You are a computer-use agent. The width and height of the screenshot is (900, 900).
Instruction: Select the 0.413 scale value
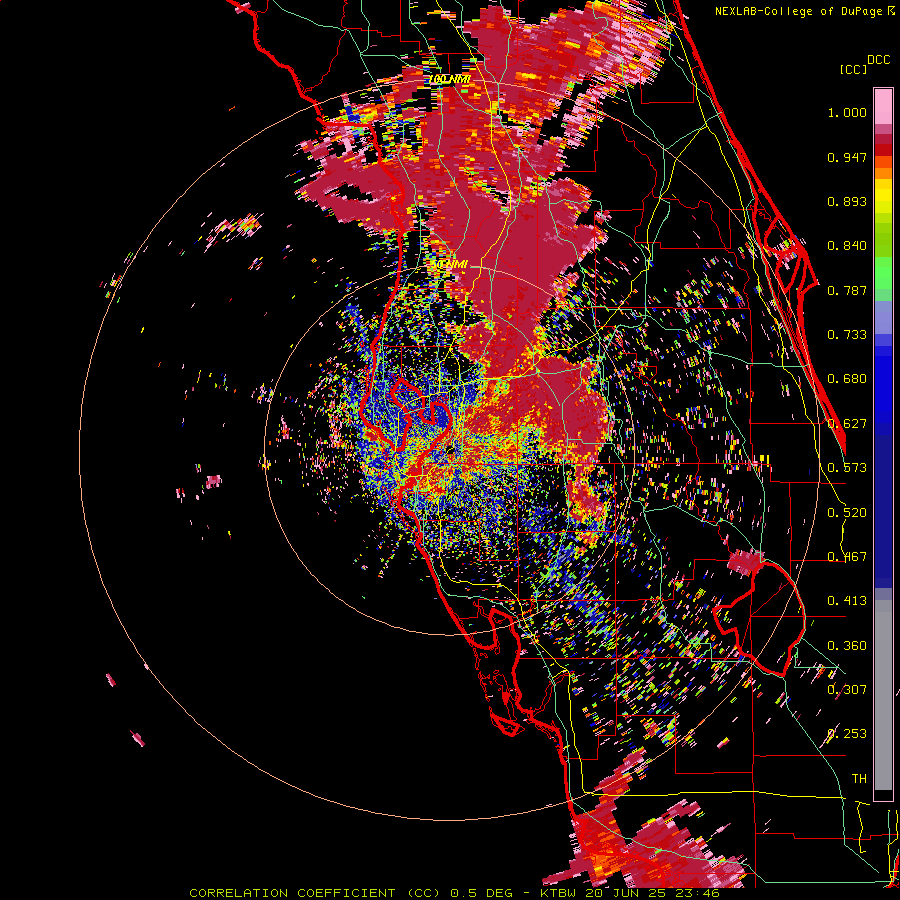pos(847,601)
